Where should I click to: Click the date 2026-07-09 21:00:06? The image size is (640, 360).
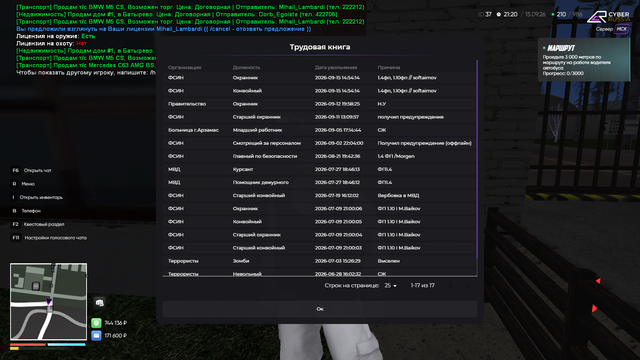338,209
